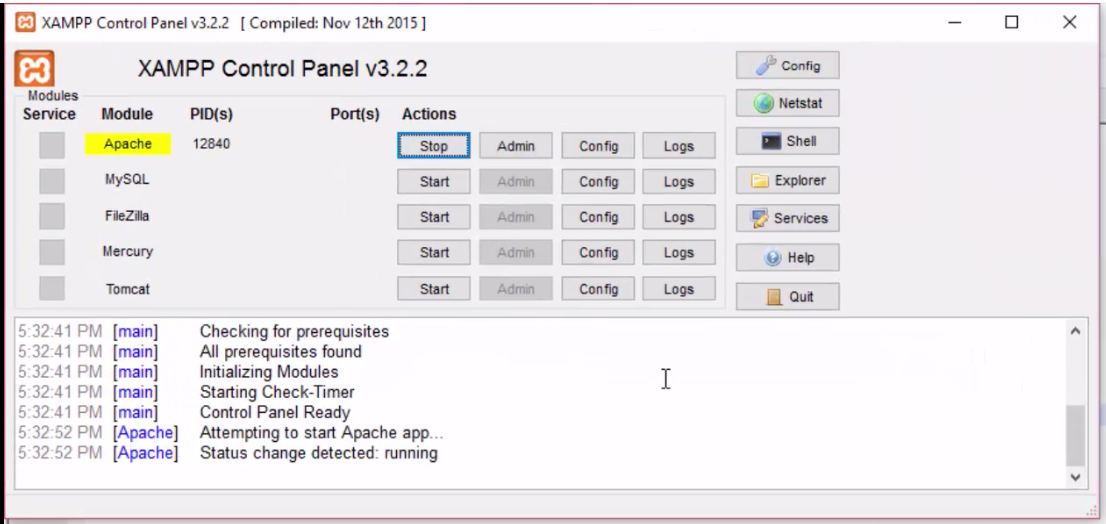Start the Tomcat module
Image resolution: width=1106 pixels, height=524 pixels.
434,289
